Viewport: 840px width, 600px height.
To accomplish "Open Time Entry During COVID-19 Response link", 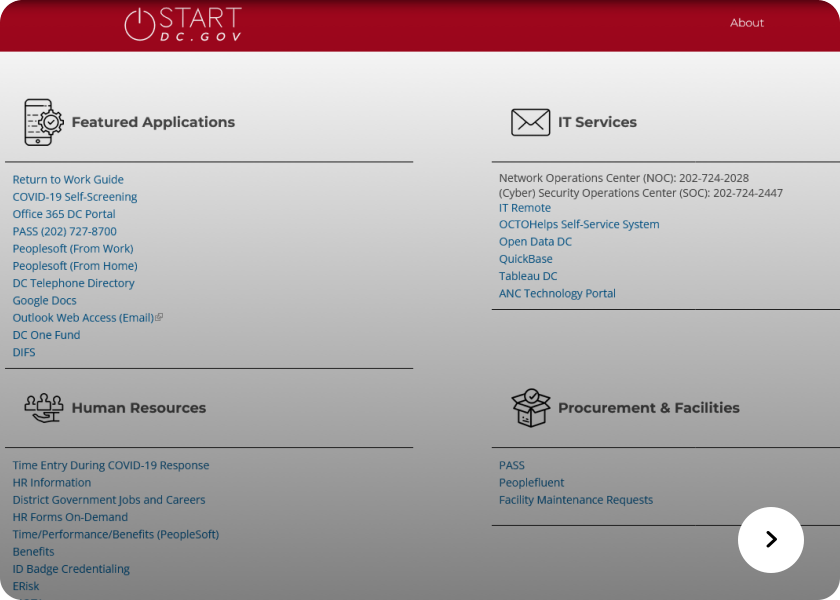I will tap(111, 465).
